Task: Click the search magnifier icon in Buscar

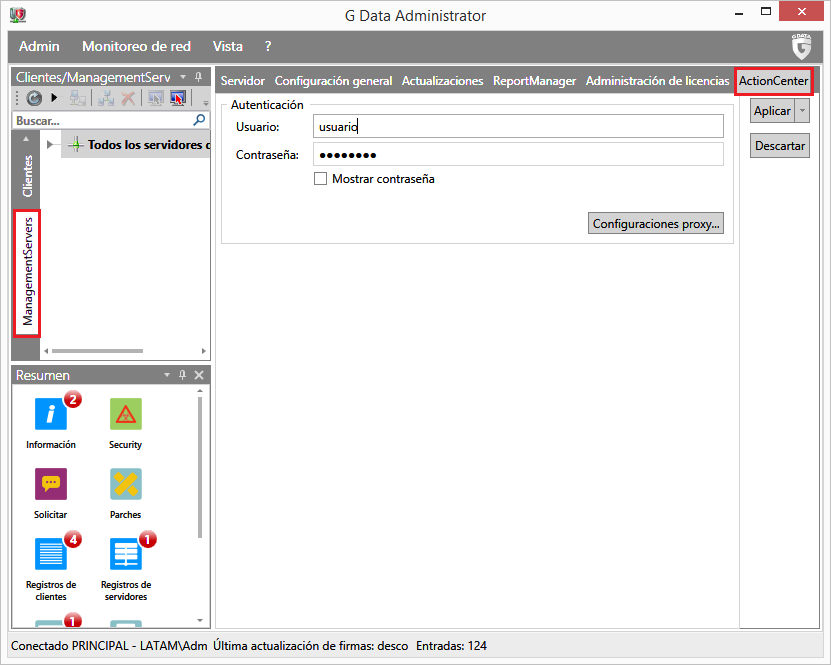Action: coord(199,120)
